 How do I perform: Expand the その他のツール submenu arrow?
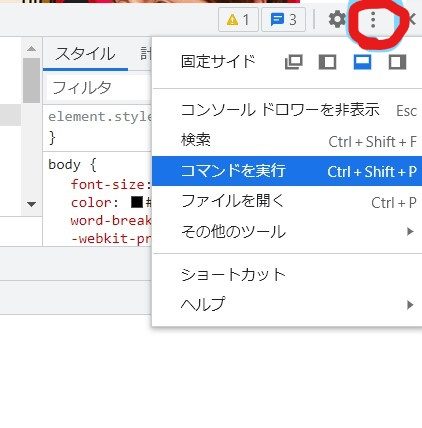[x=410, y=231]
